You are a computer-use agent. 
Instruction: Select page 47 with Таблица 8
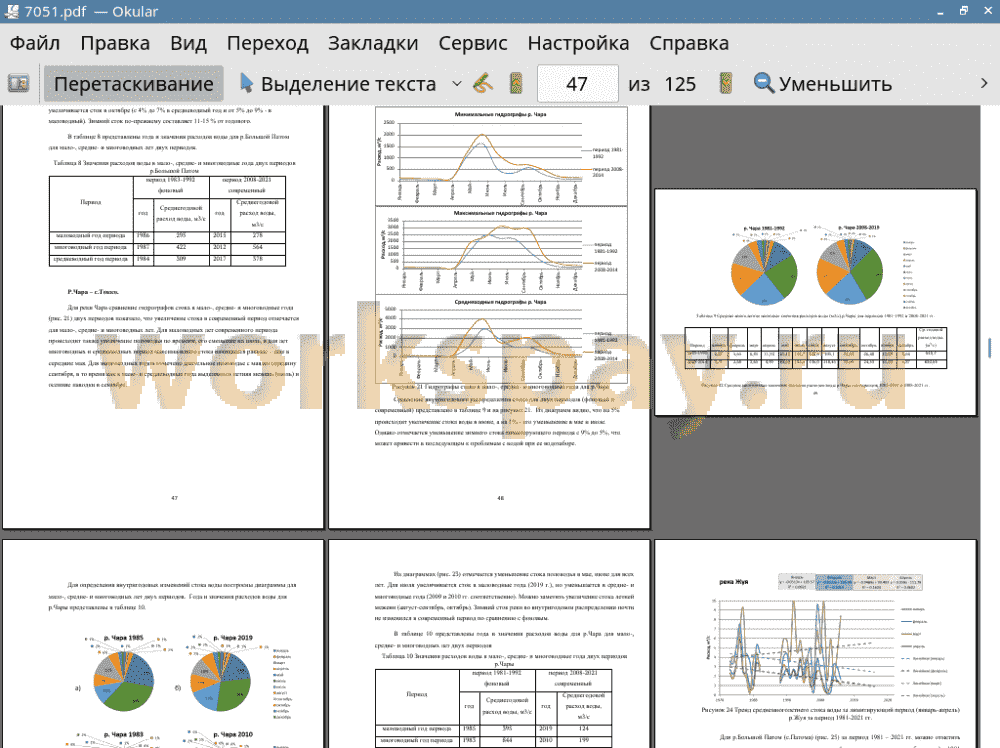pos(163,317)
